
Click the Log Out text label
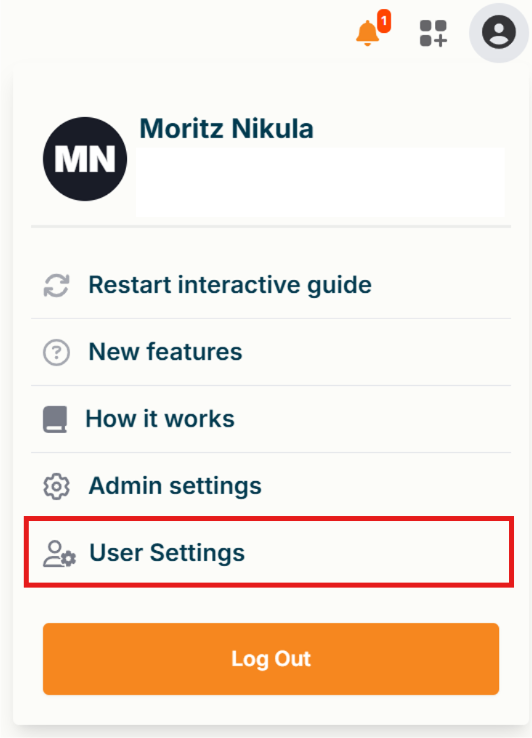[x=271, y=659]
